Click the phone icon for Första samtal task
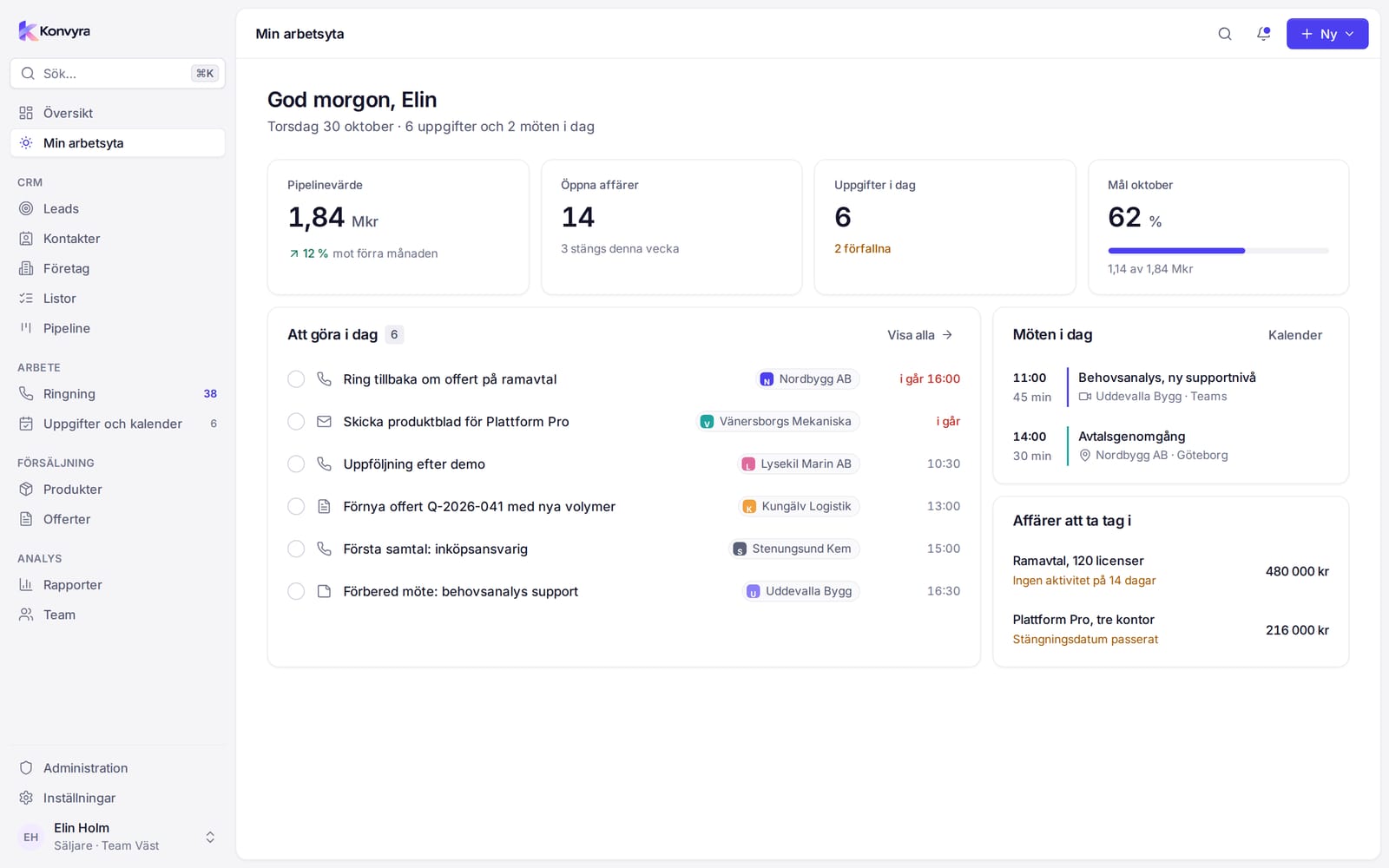The width and height of the screenshot is (1389, 868). point(324,549)
